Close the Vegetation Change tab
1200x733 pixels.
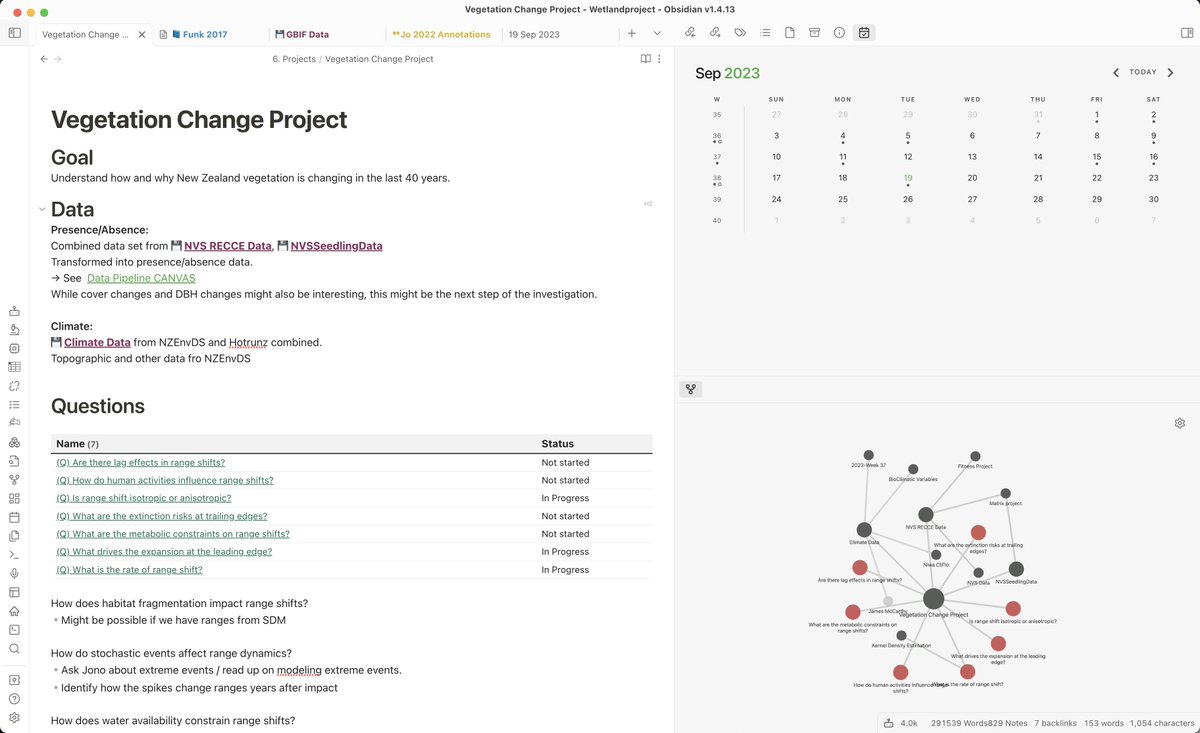(142, 34)
